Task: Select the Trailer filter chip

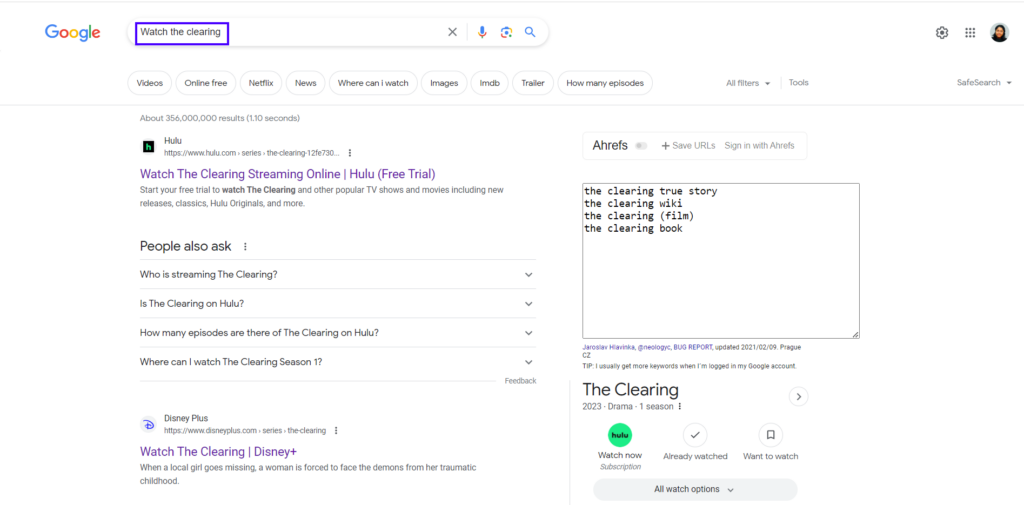Action: click(533, 83)
